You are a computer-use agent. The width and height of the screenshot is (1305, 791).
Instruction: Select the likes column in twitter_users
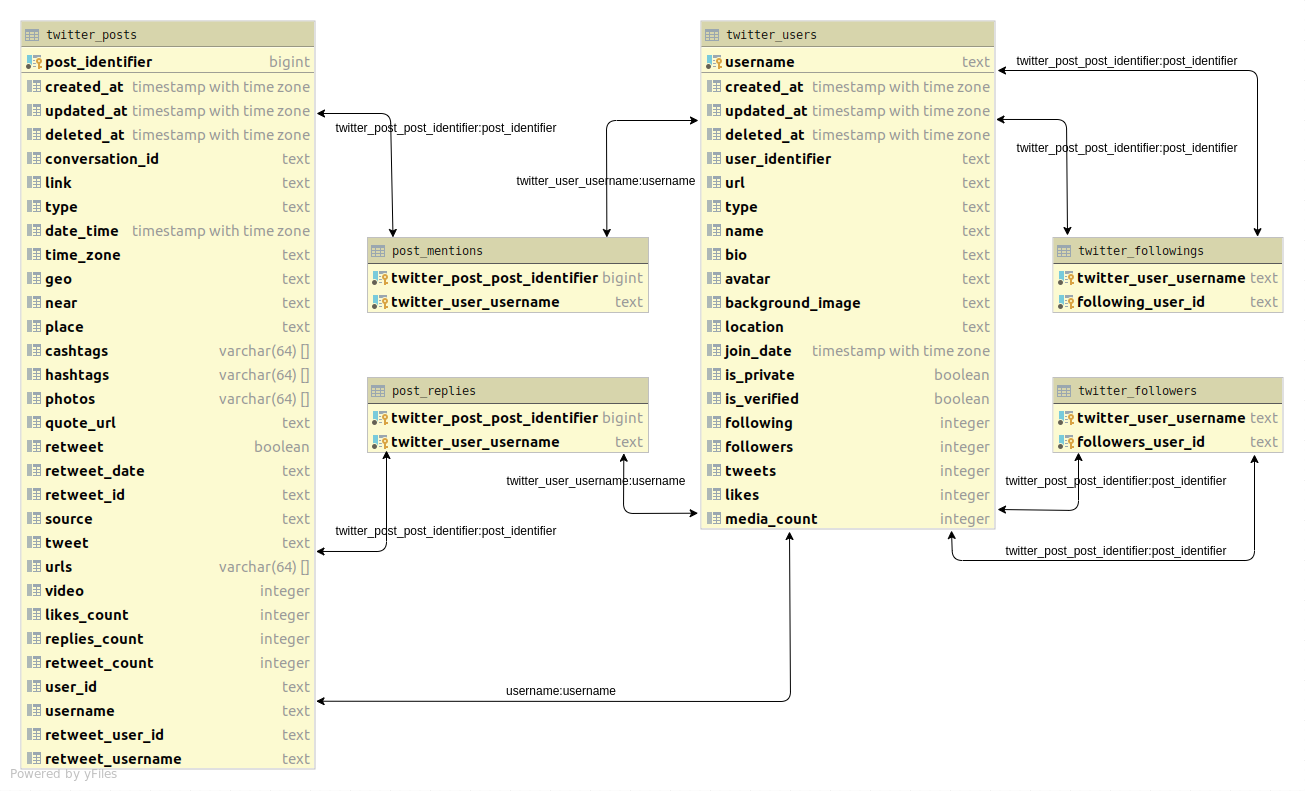(848, 495)
